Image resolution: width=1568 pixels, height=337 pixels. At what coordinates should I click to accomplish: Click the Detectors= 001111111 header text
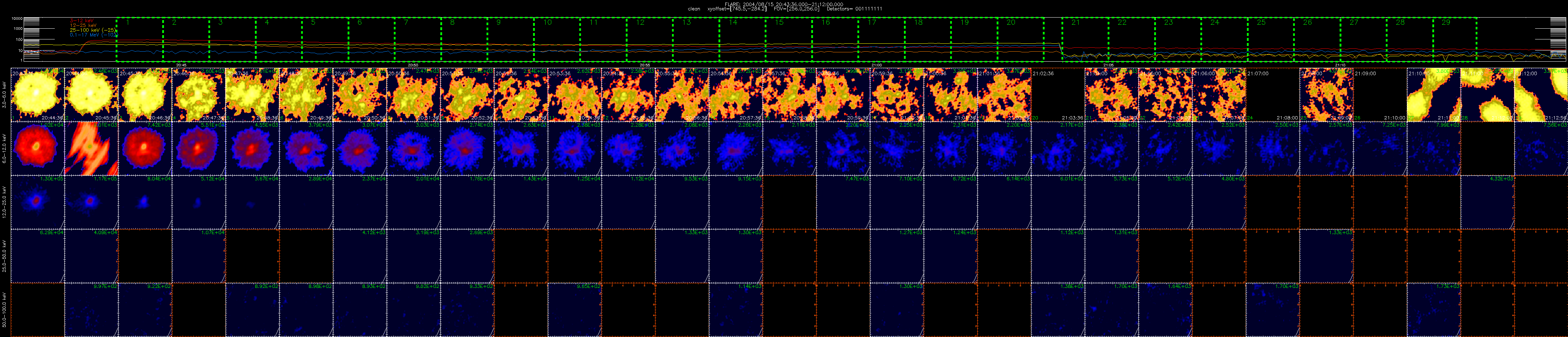tap(855, 9)
